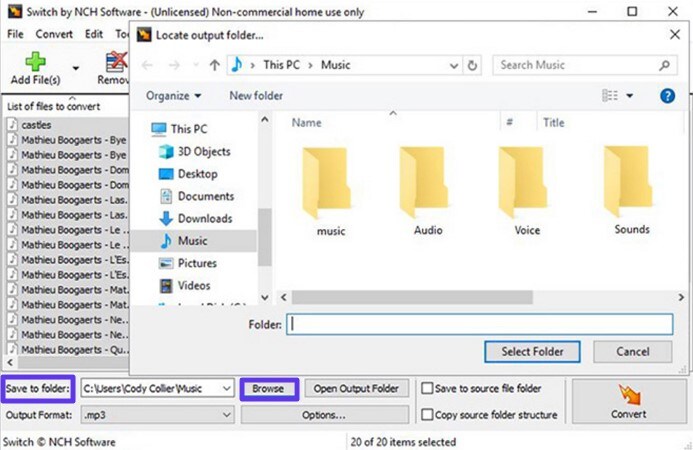Click the file pane horizontal scrollbar
This screenshot has height=450, width=693.
pos(412,297)
